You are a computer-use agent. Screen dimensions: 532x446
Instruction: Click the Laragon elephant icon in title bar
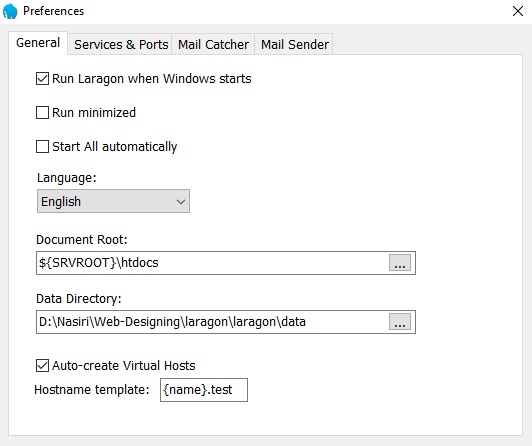point(10,11)
